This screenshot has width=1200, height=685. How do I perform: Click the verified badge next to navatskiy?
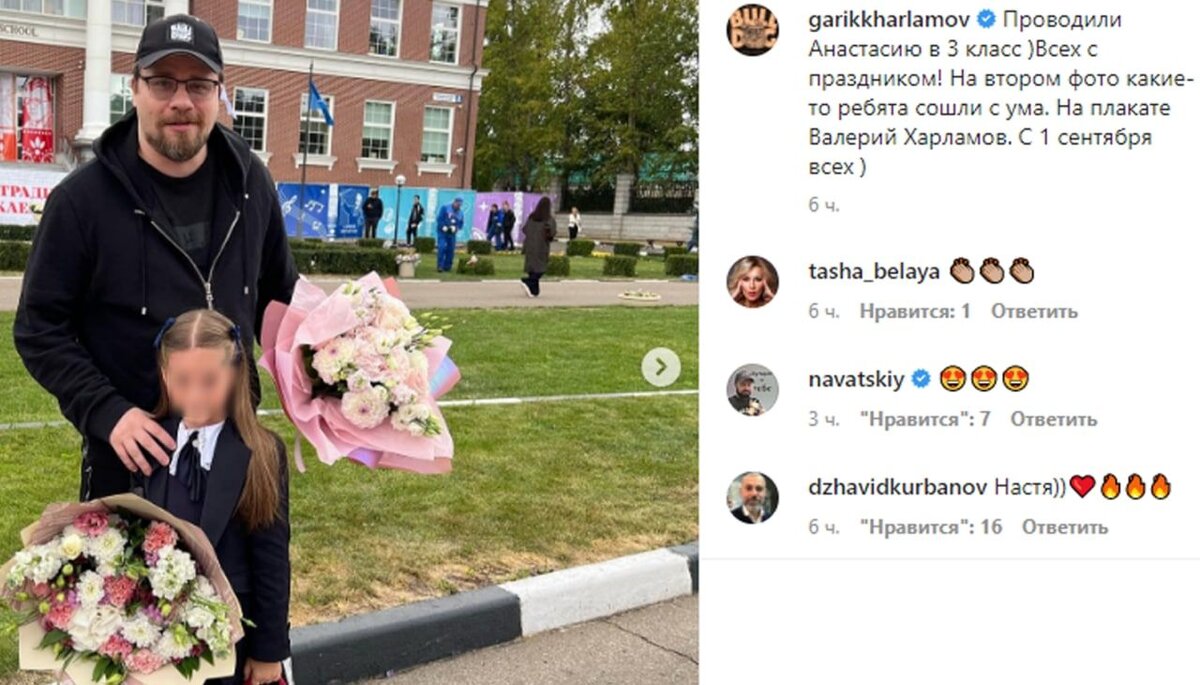coord(921,379)
